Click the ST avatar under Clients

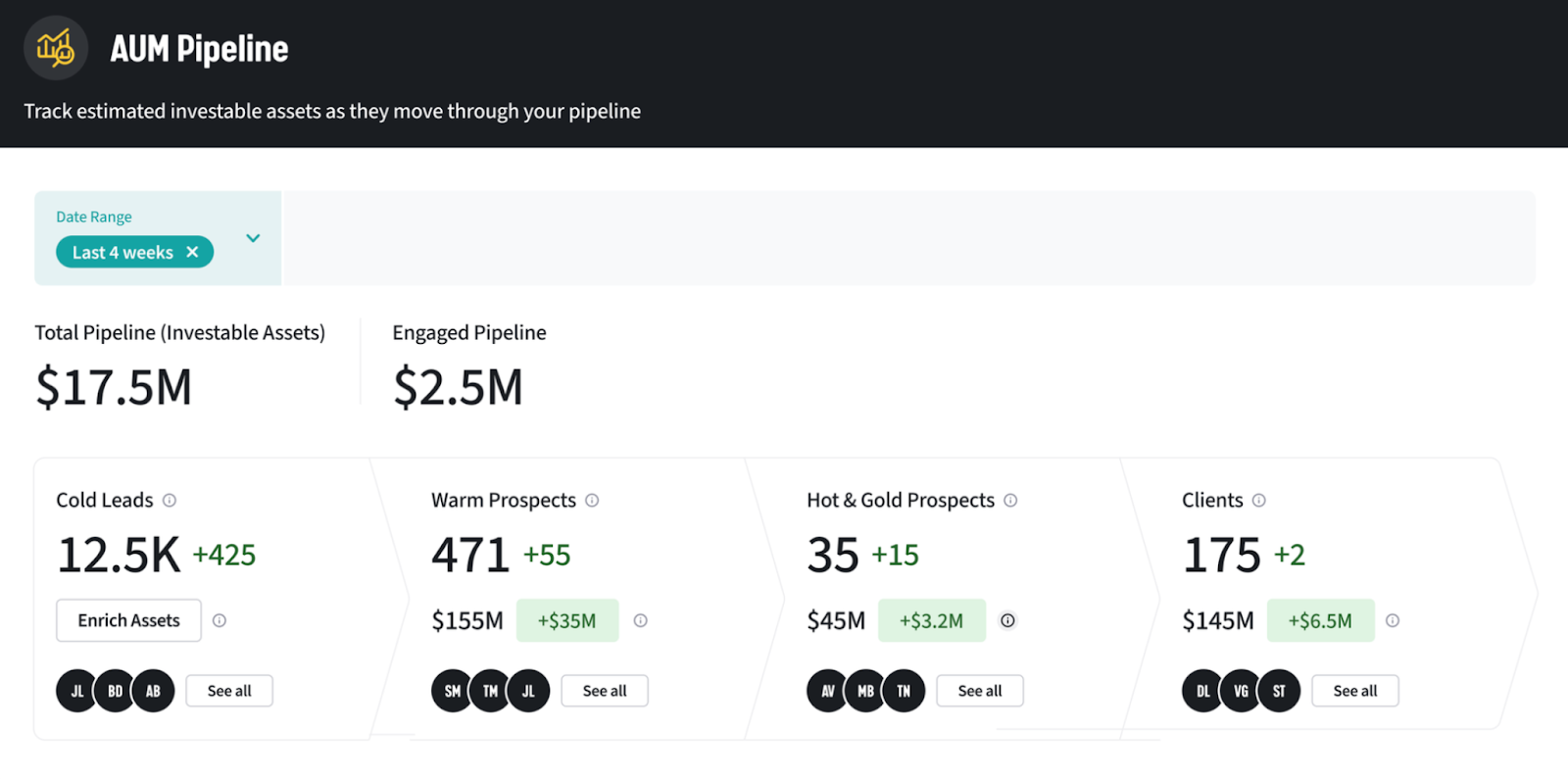click(x=1279, y=691)
